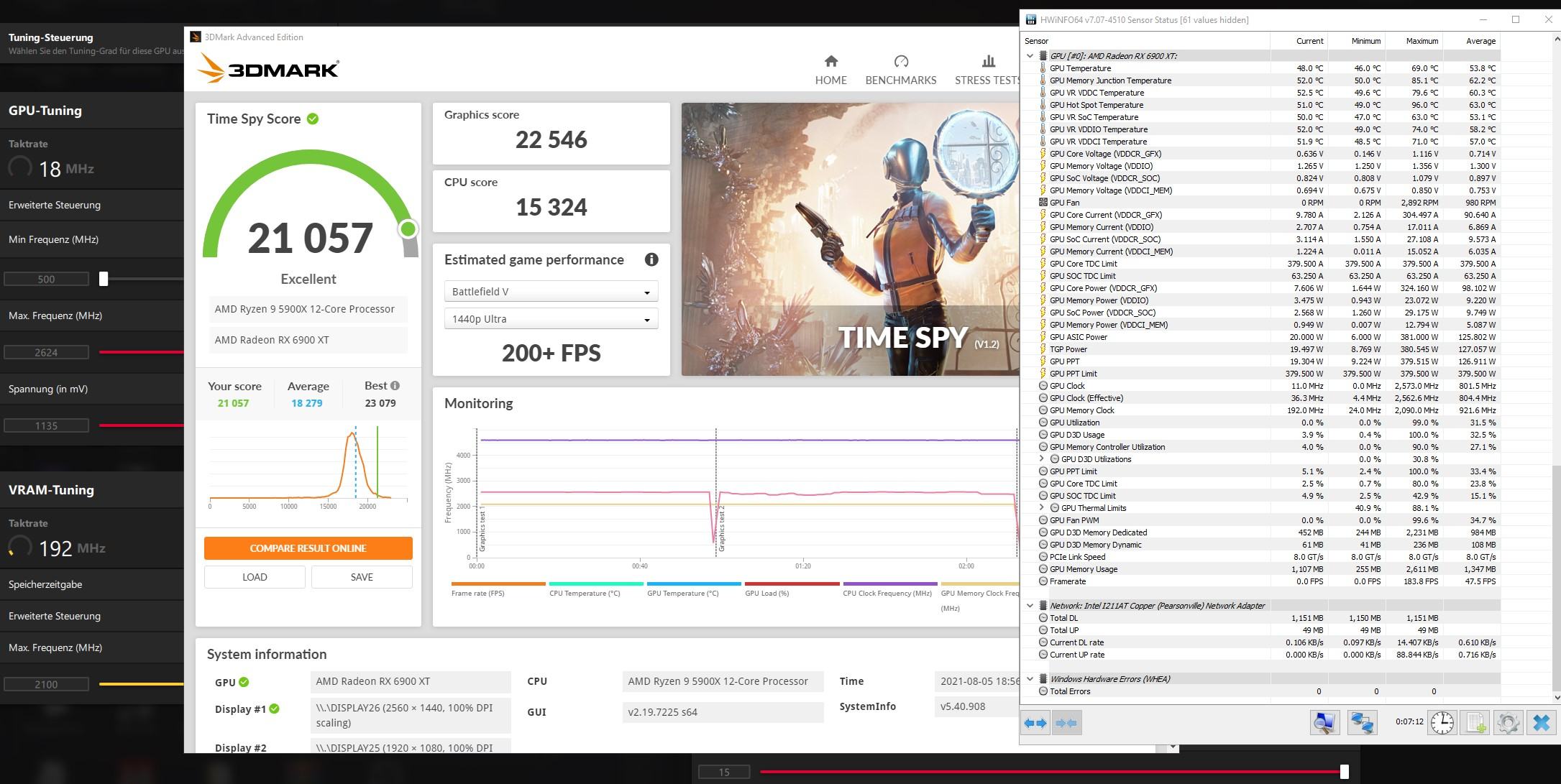The image size is (1561, 784).
Task: Expand GPU Thermal Limits row
Action: pyautogui.click(x=1041, y=508)
